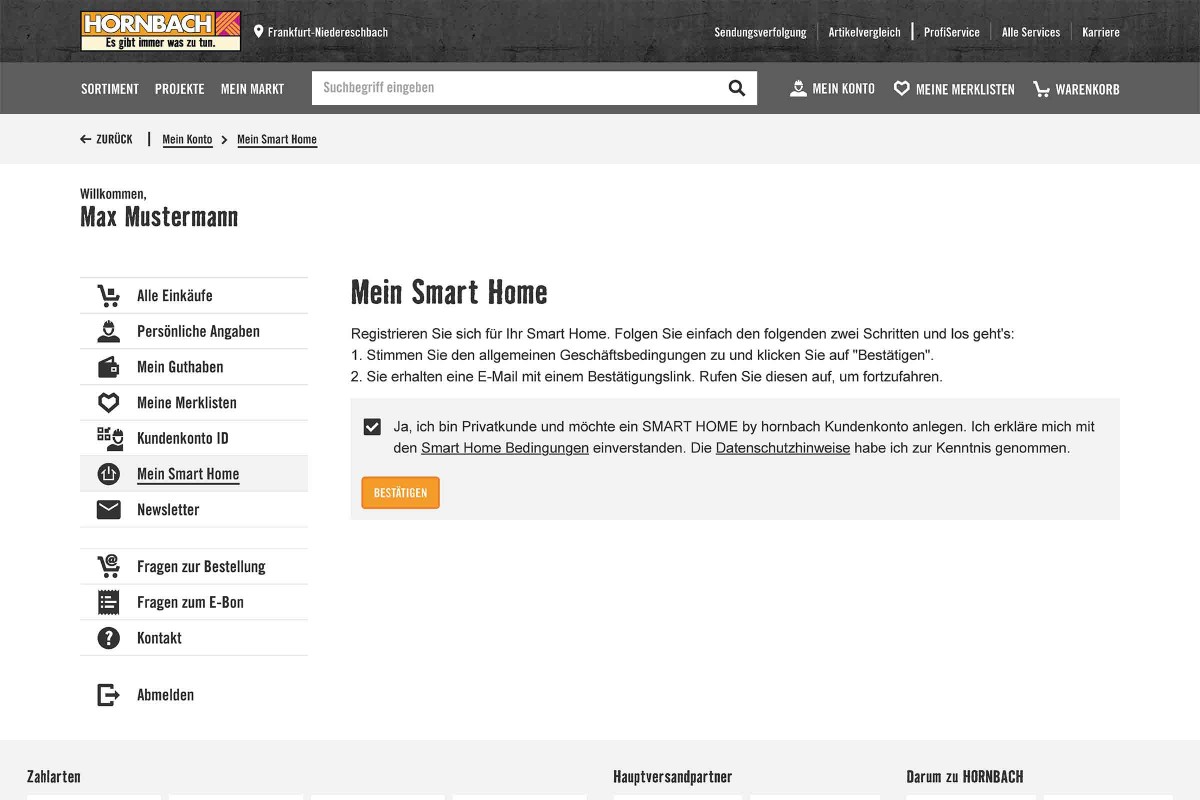Click the Max Mustermann name heading
Screen dimensions: 1200x800
[x=159, y=217]
